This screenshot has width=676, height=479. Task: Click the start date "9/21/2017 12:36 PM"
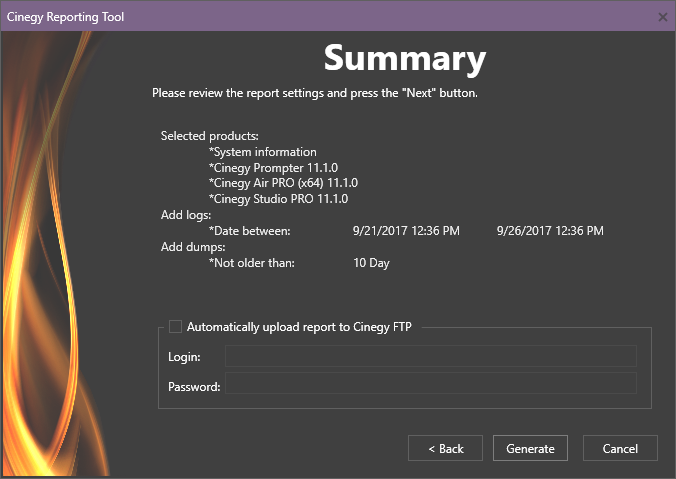coord(406,231)
